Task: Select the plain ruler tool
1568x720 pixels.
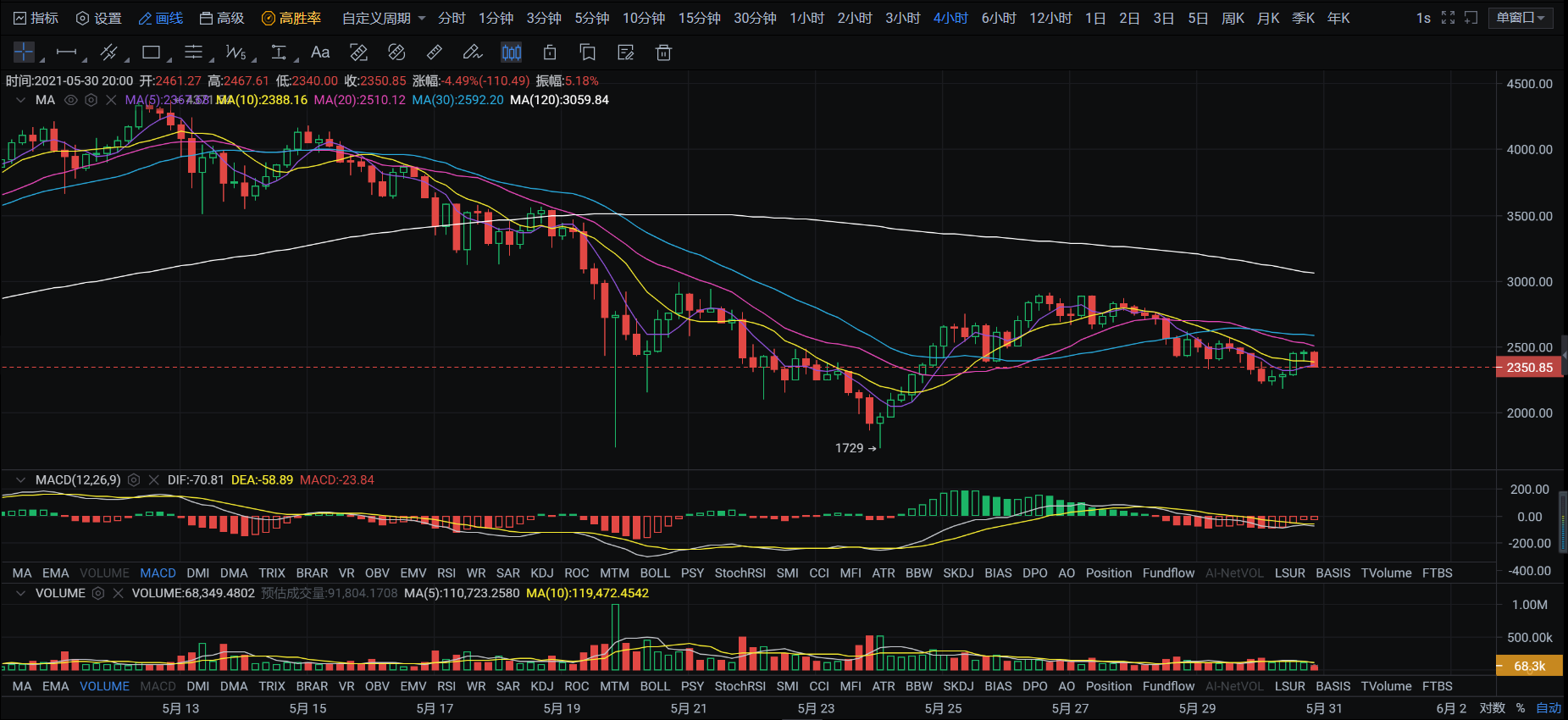Action: (435, 53)
